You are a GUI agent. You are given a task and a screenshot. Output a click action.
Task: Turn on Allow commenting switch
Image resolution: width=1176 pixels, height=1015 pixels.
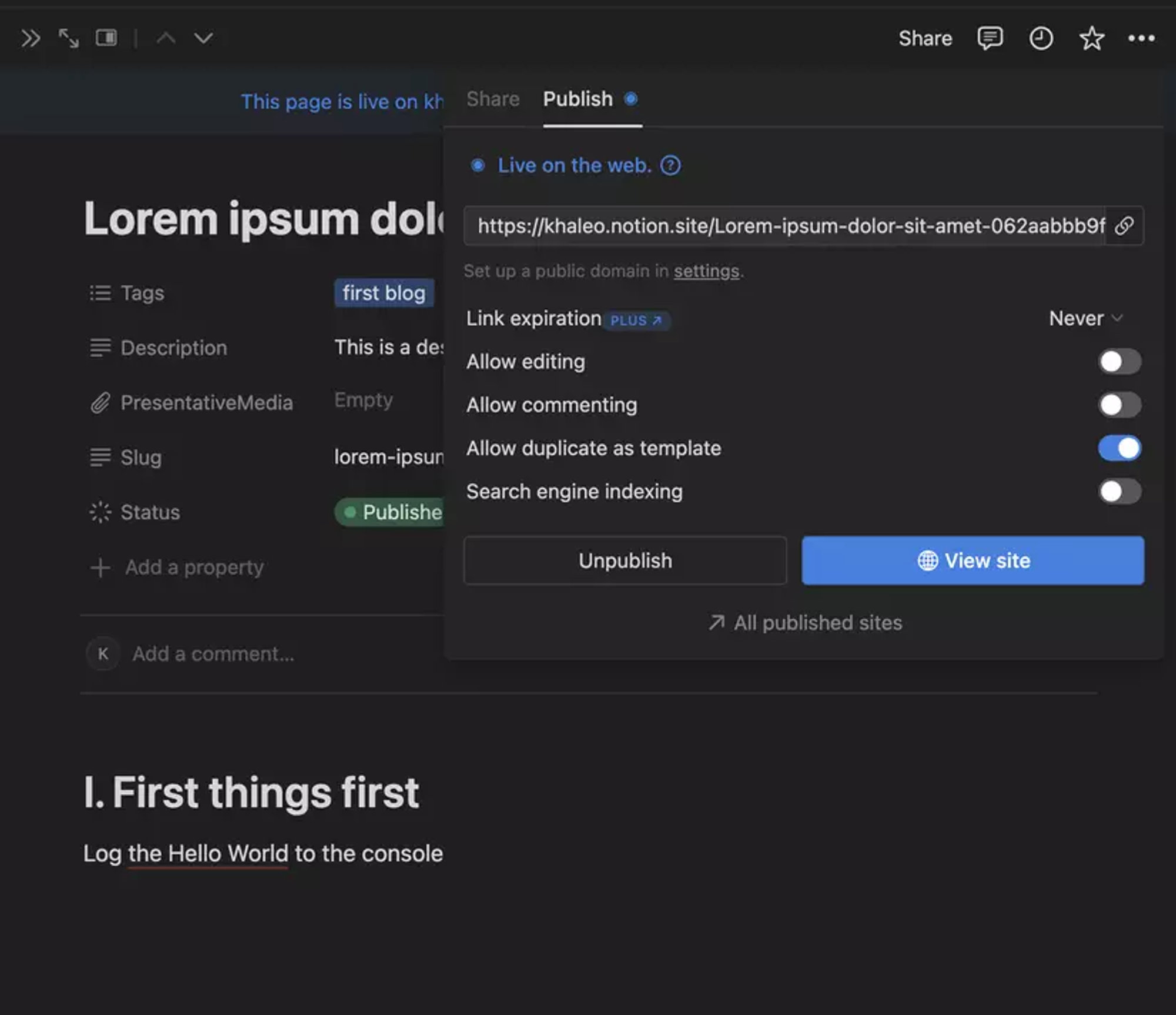1120,405
